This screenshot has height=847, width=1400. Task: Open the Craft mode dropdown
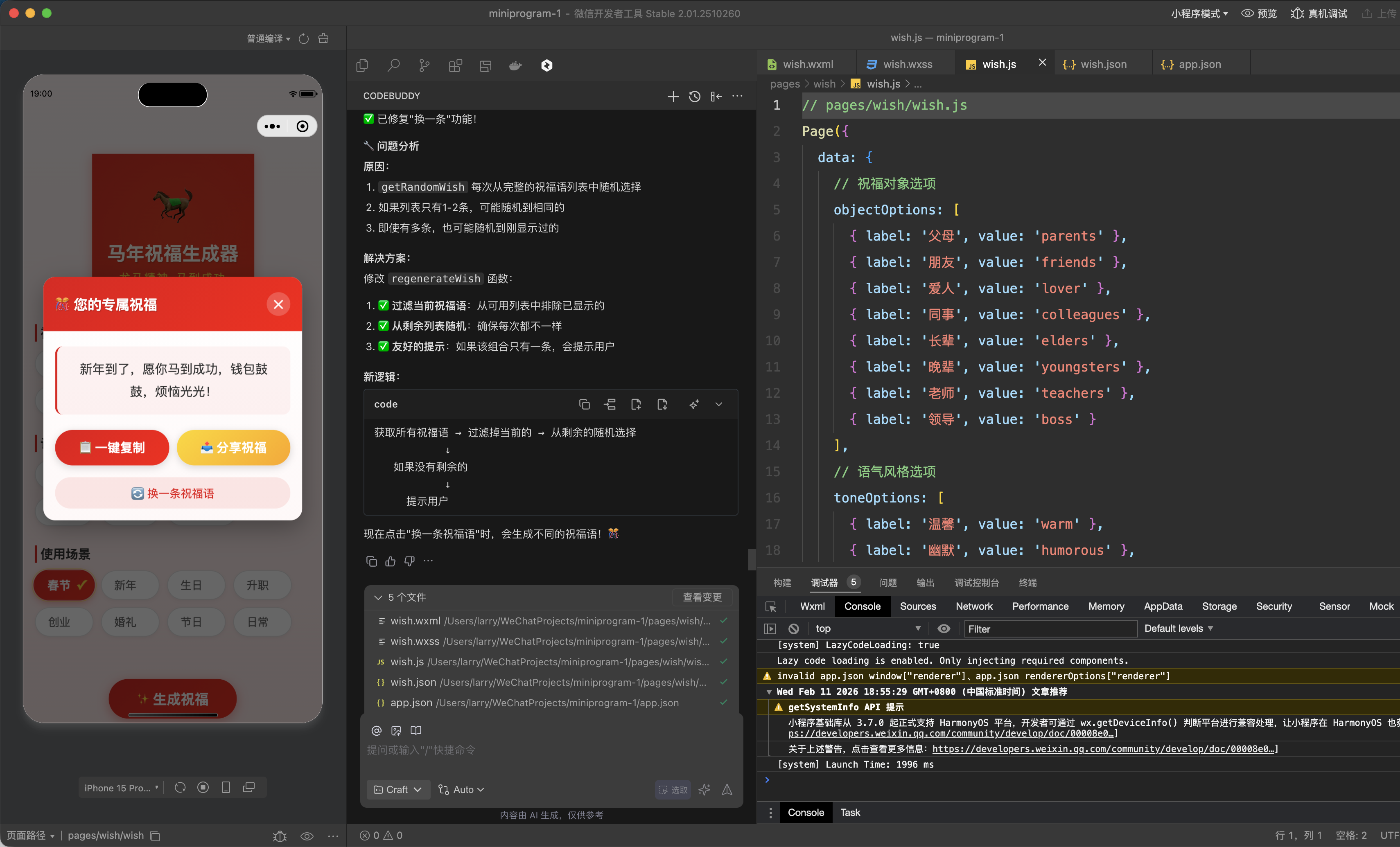point(398,789)
